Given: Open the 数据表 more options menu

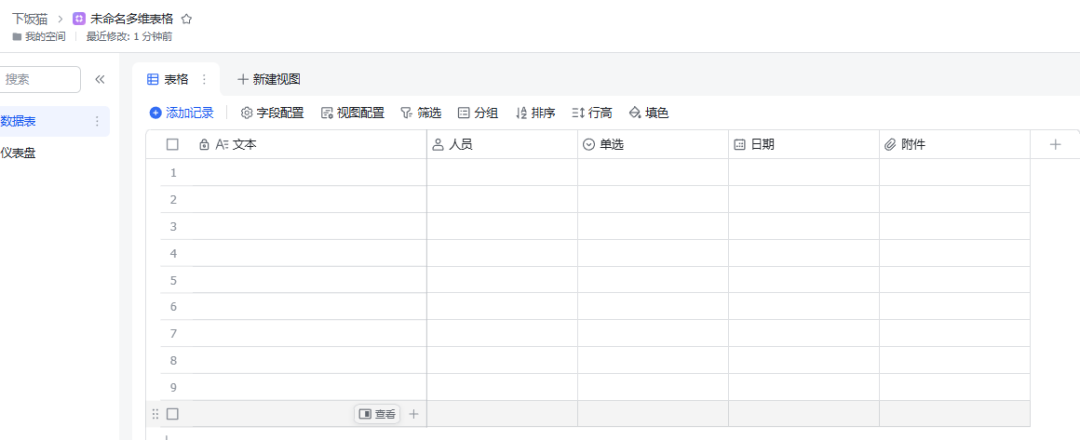Looking at the screenshot, I should pyautogui.click(x=97, y=121).
